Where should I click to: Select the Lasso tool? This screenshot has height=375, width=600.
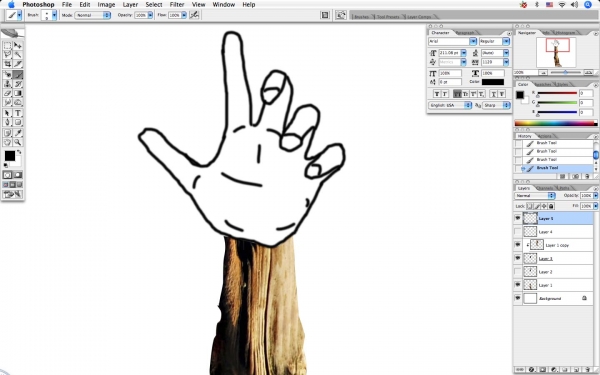click(7, 55)
